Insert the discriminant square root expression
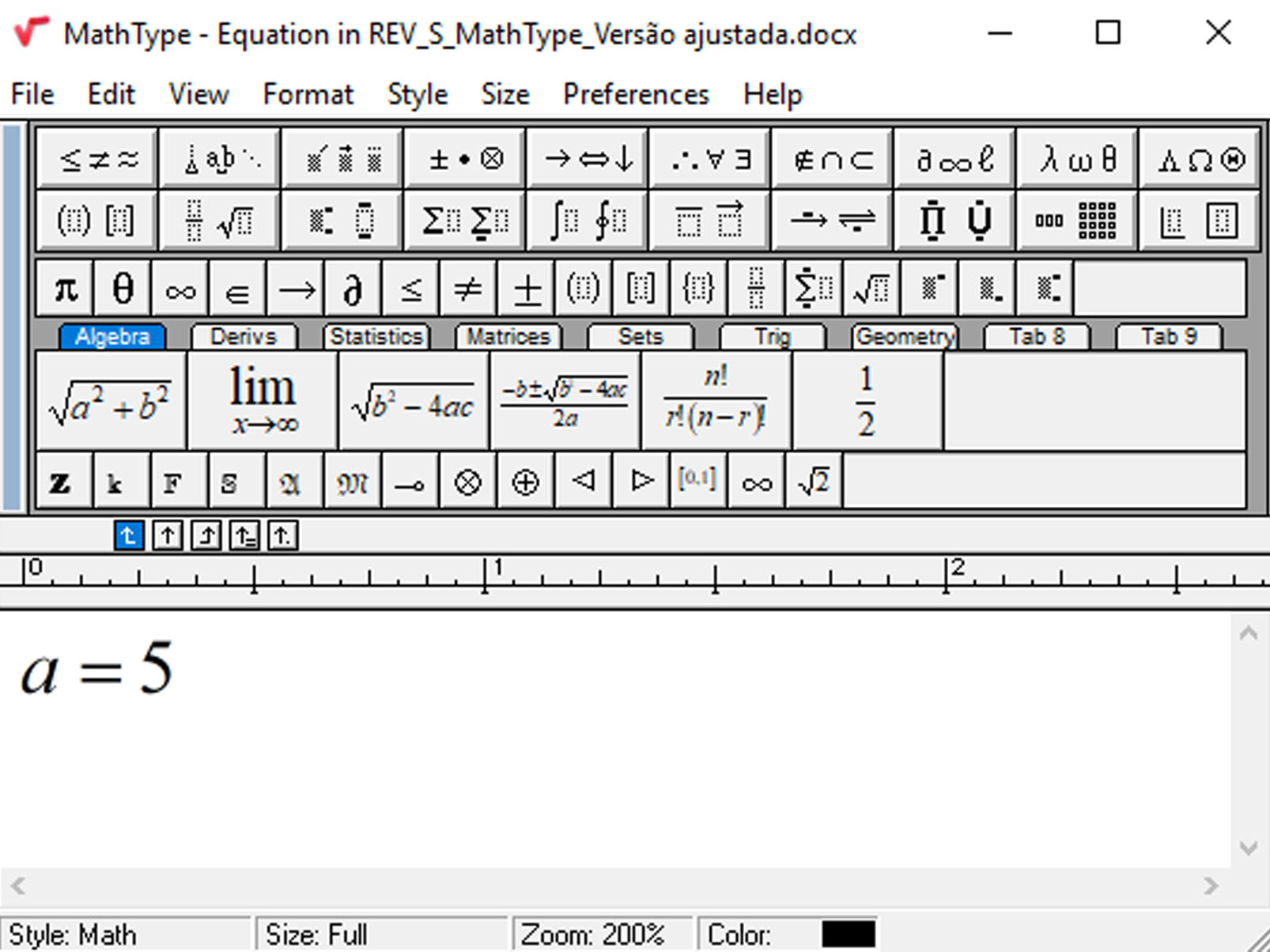1270x952 pixels. coord(414,401)
